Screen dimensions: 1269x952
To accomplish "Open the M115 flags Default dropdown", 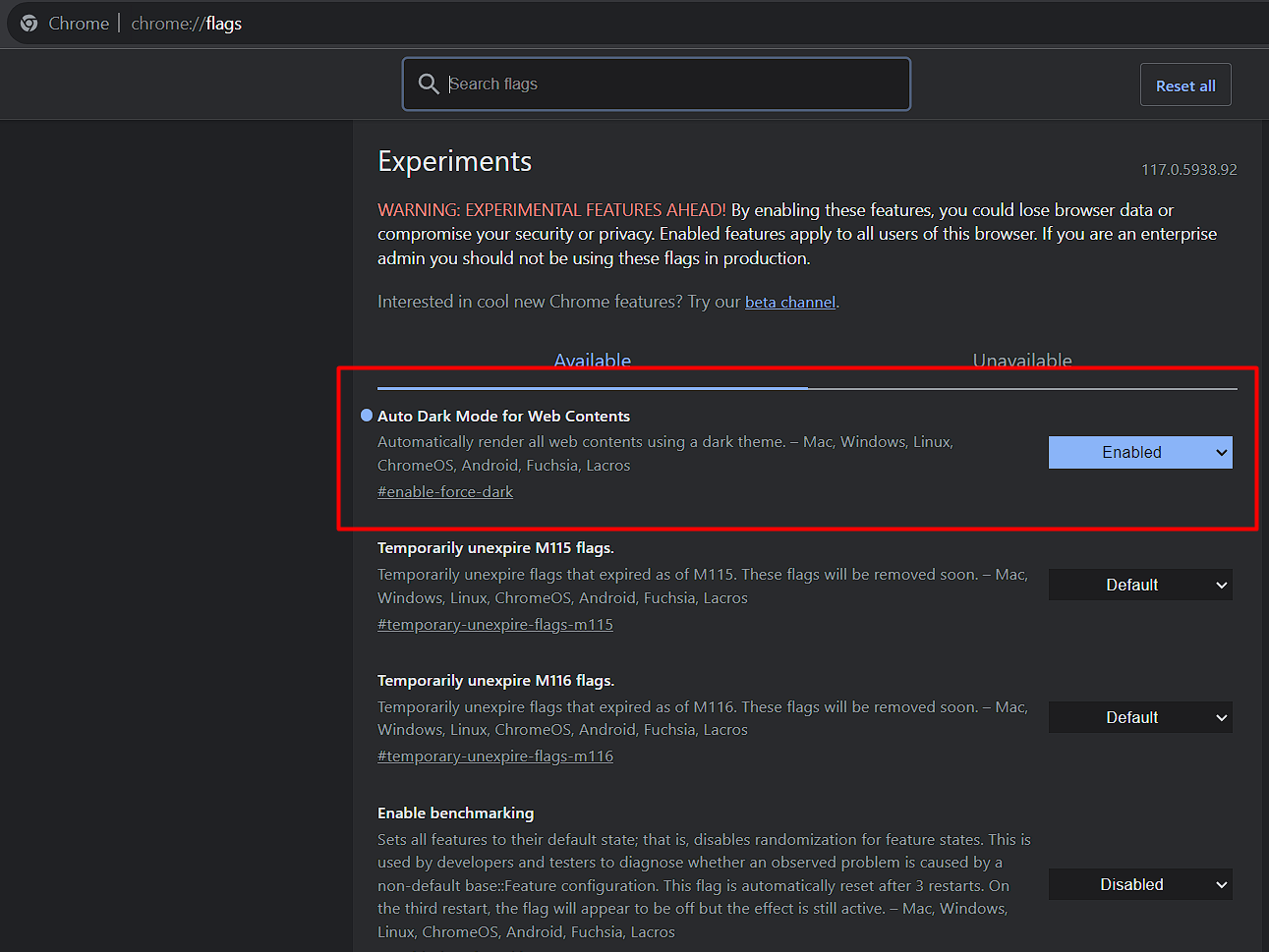I will [x=1139, y=586].
